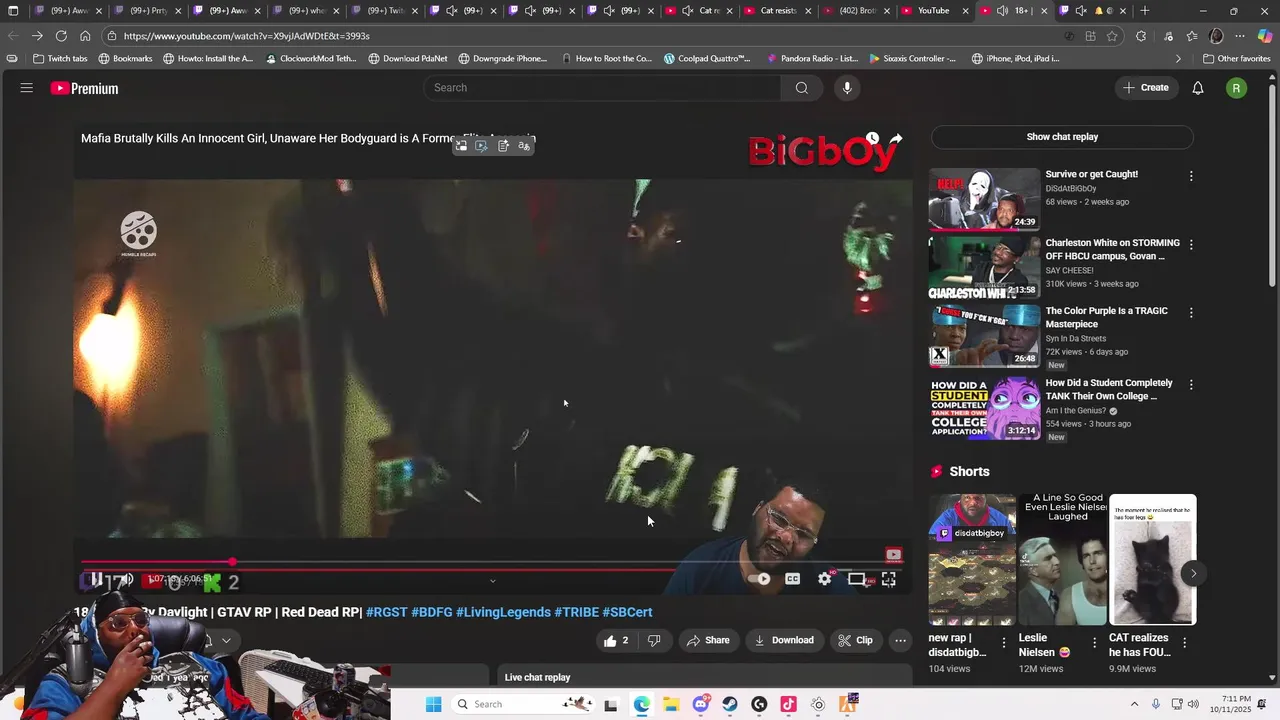This screenshot has width=1280, height=720.
Task: Go to the browser home page
Action: click(85, 36)
